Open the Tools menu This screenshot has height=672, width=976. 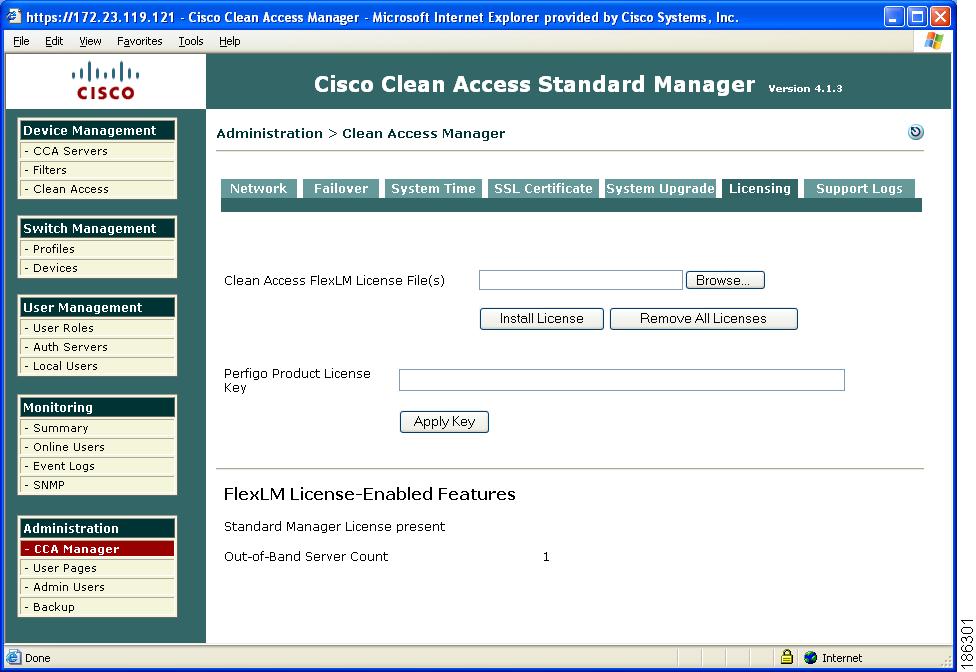[190, 41]
